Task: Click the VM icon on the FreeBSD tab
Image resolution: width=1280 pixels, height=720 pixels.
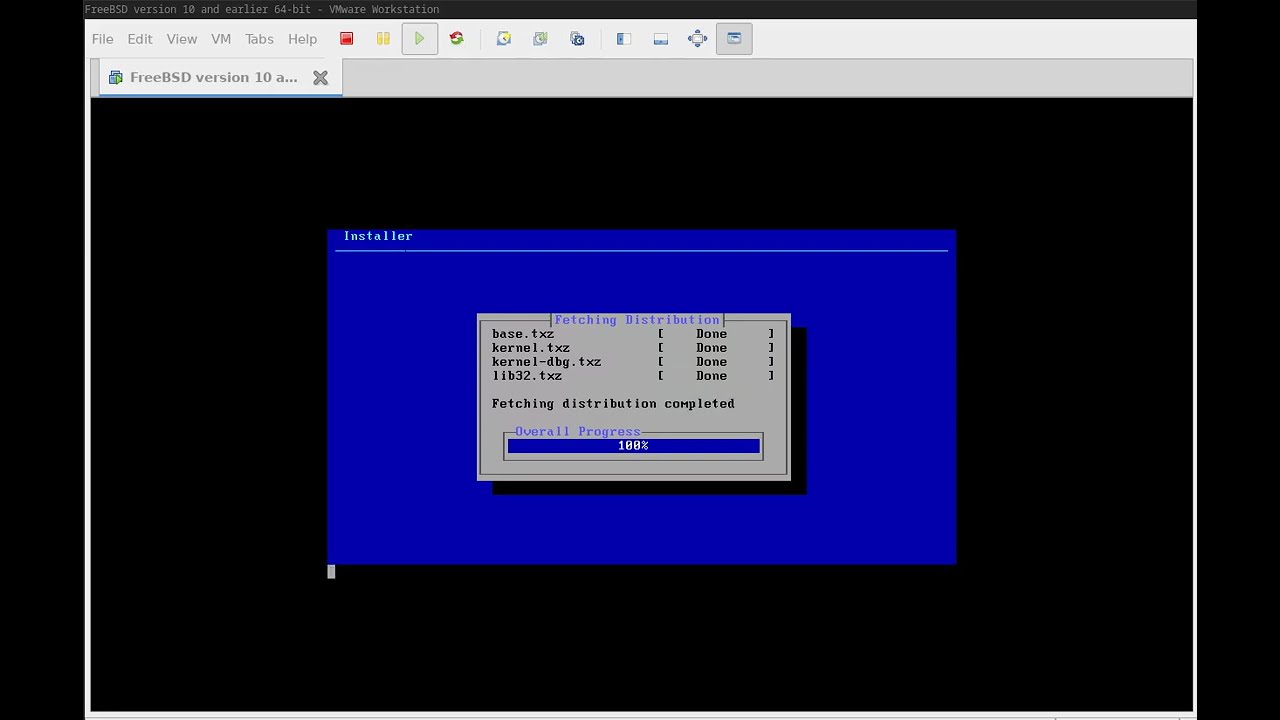Action: coord(116,77)
